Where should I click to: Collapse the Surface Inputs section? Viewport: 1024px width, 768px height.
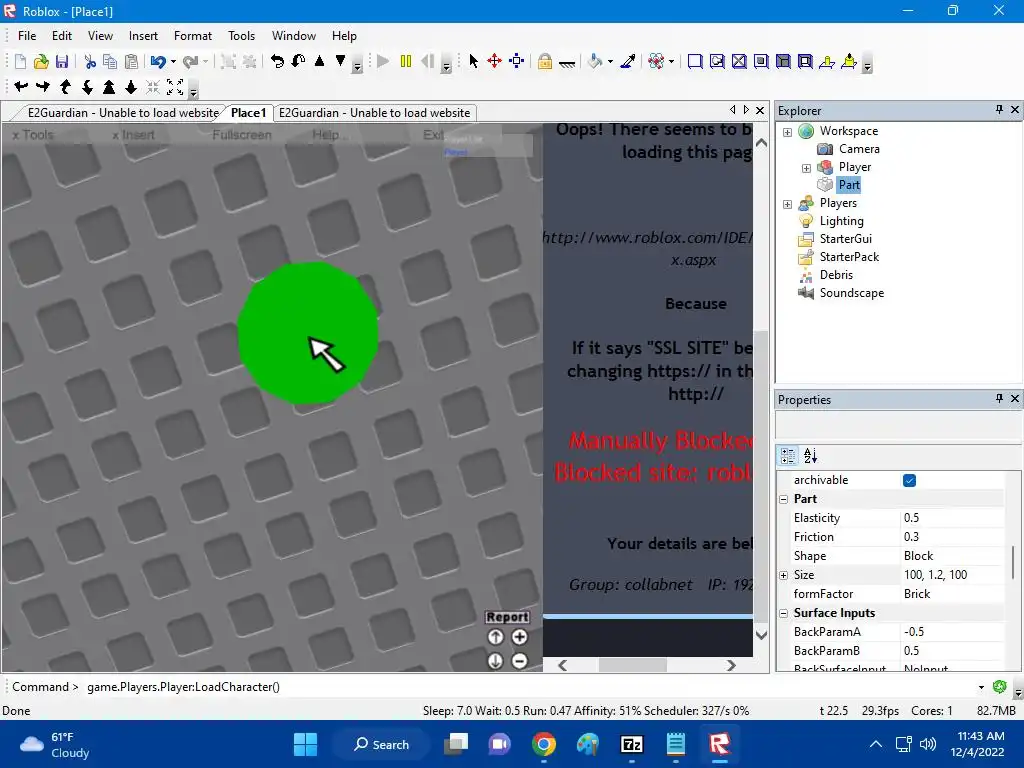click(784, 613)
